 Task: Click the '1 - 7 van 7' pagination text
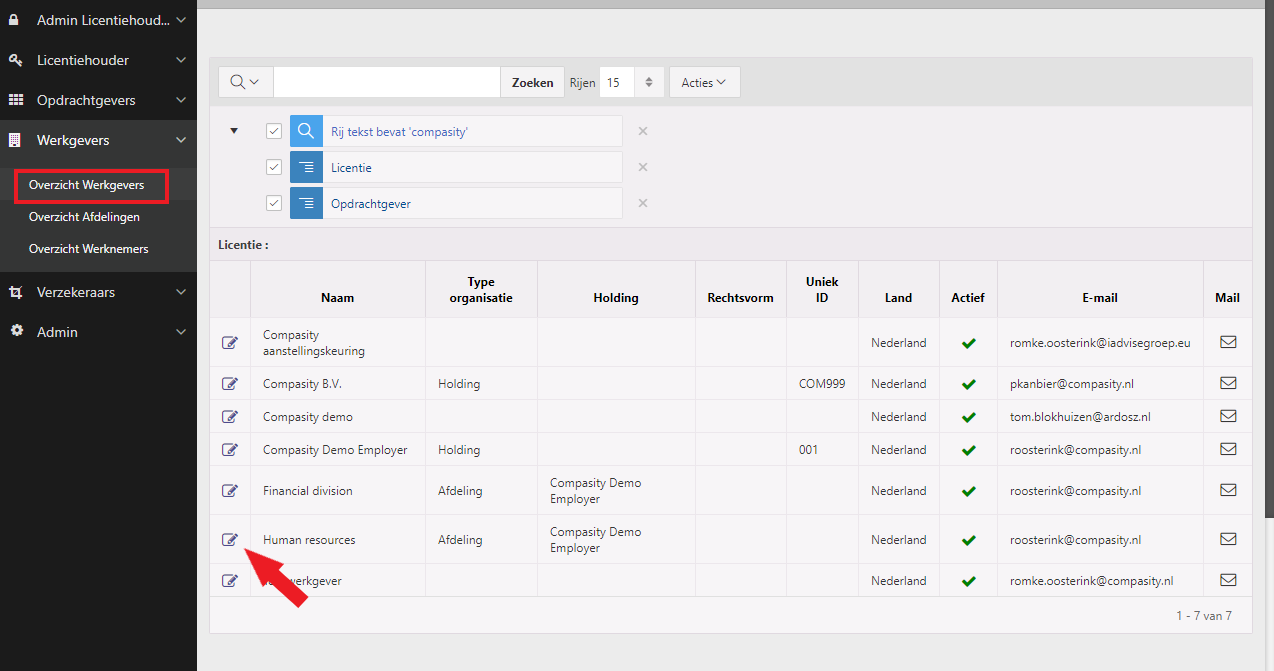pos(1204,616)
